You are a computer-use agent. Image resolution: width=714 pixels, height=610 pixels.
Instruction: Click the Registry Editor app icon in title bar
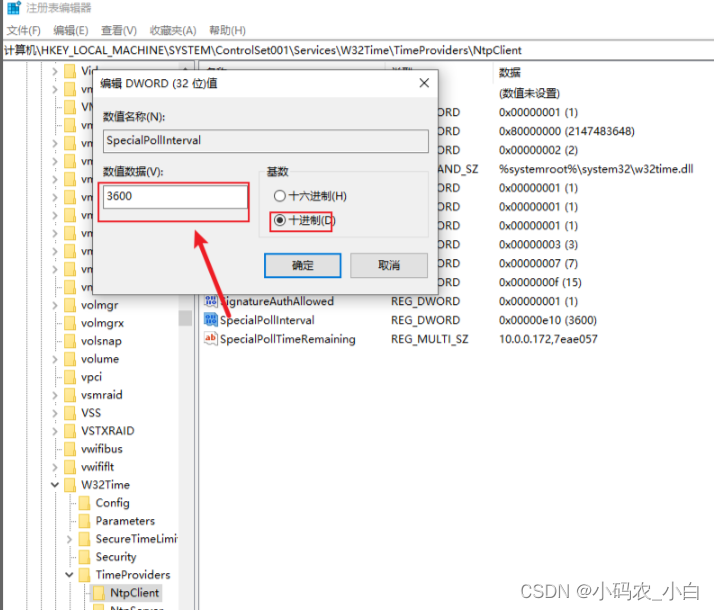tap(14, 7)
